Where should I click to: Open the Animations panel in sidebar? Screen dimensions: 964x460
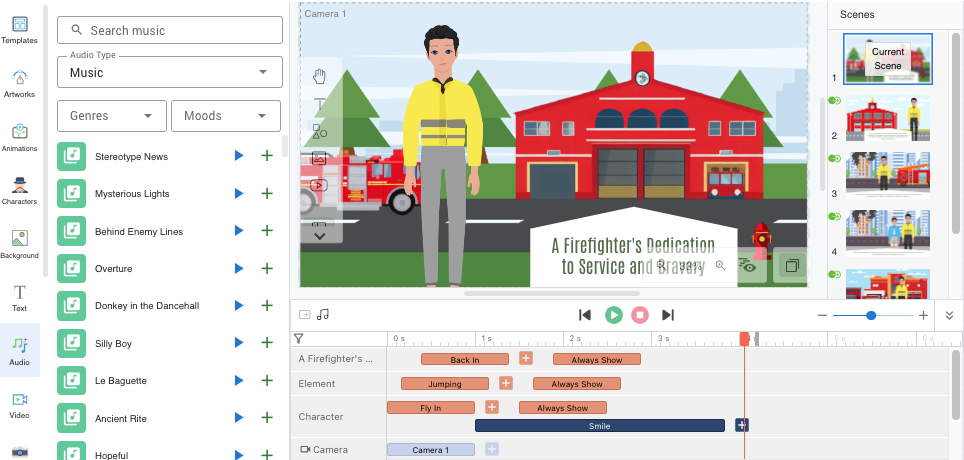pyautogui.click(x=19, y=135)
